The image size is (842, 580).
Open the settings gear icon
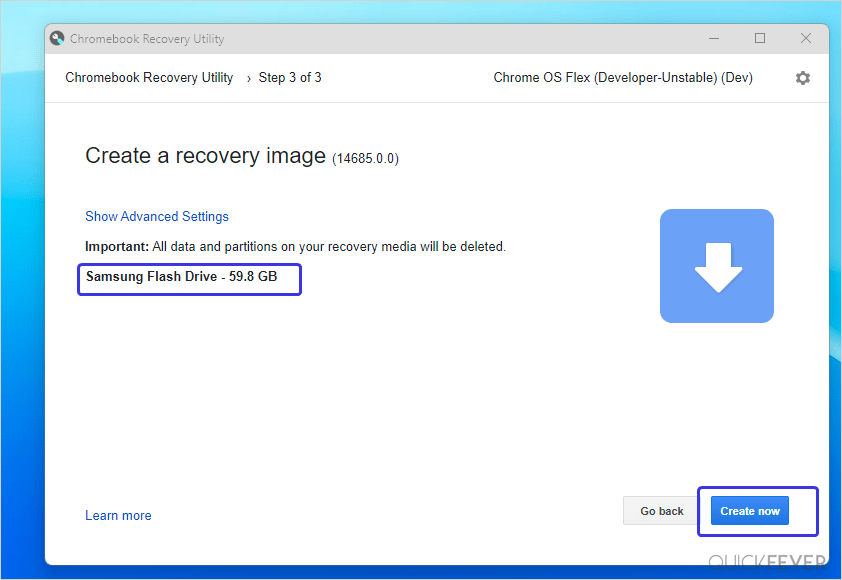point(802,78)
